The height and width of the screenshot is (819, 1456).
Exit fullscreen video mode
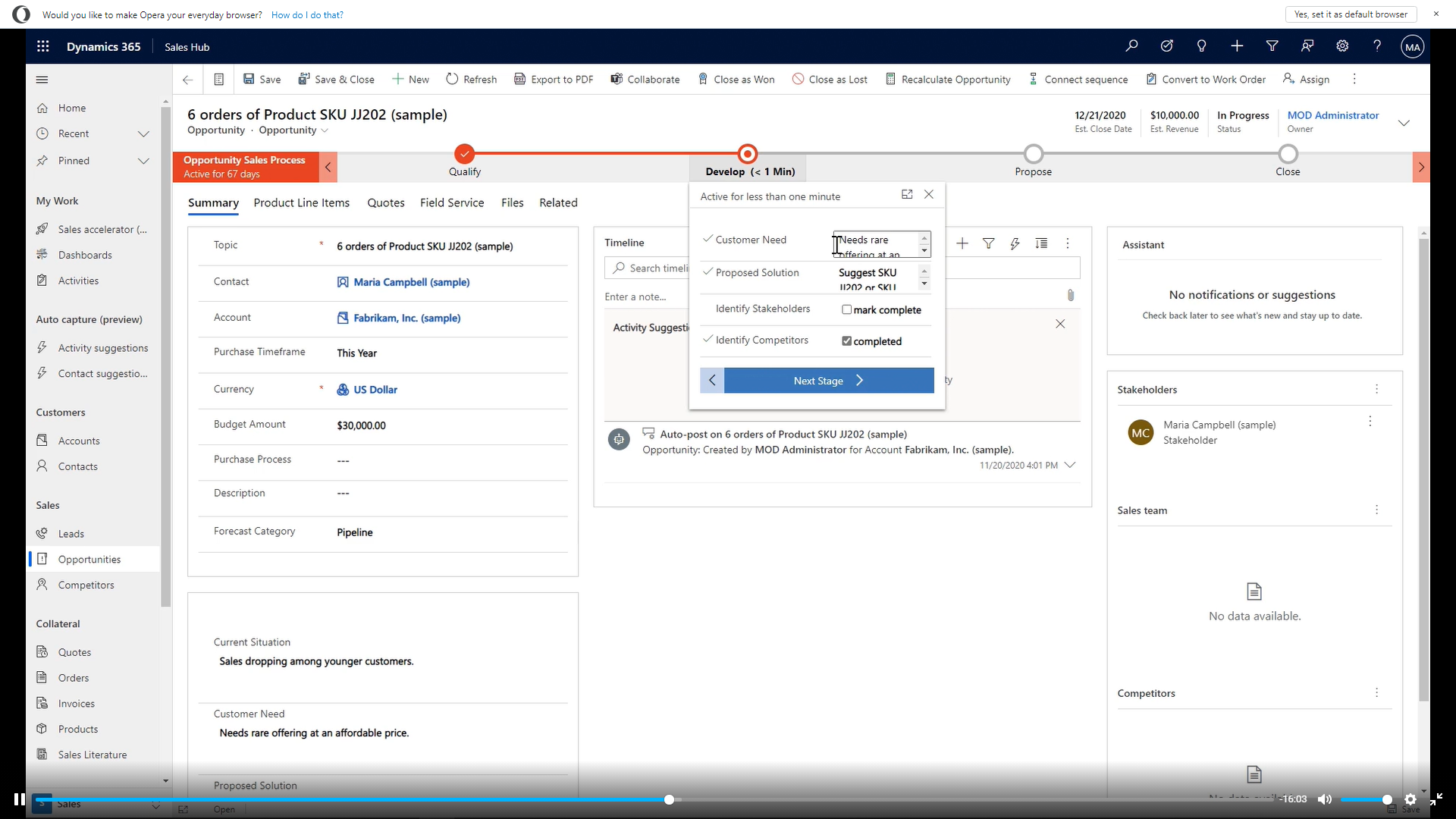1436,799
